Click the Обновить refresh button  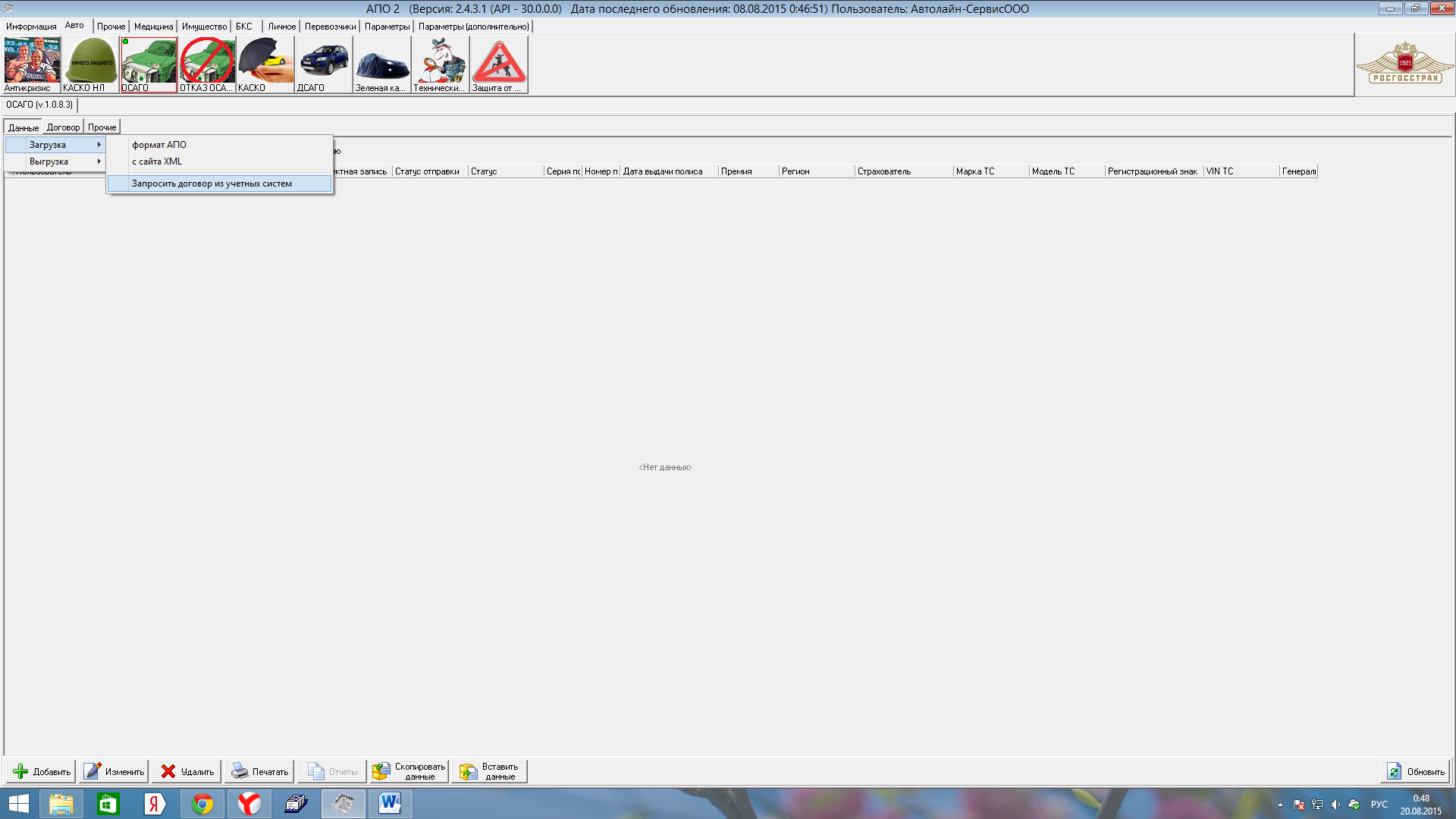point(1415,771)
